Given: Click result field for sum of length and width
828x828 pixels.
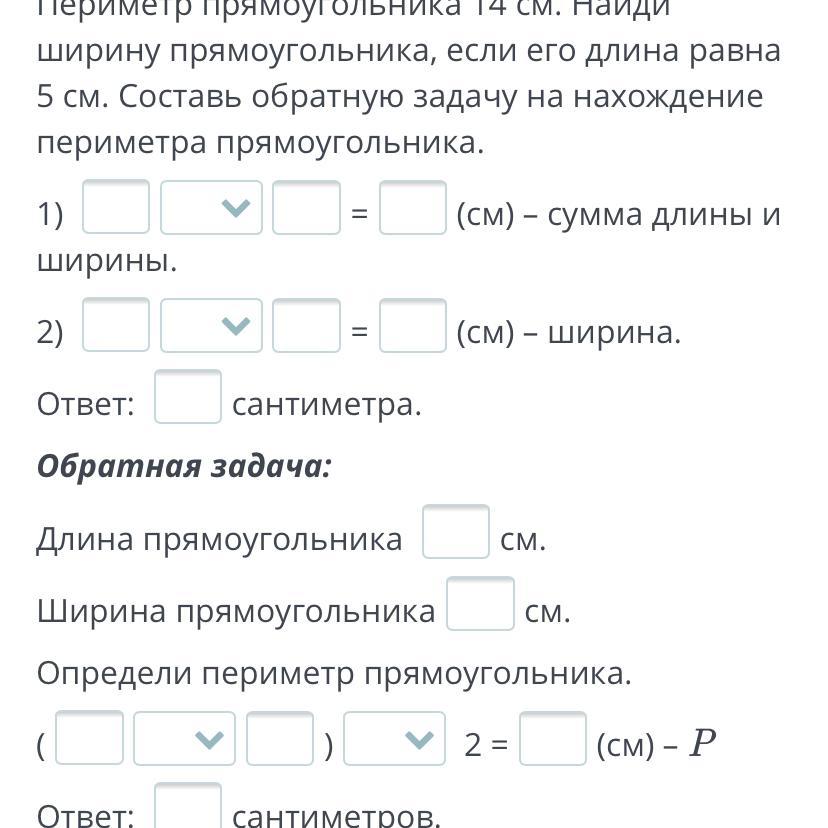Looking at the screenshot, I should point(413,208).
